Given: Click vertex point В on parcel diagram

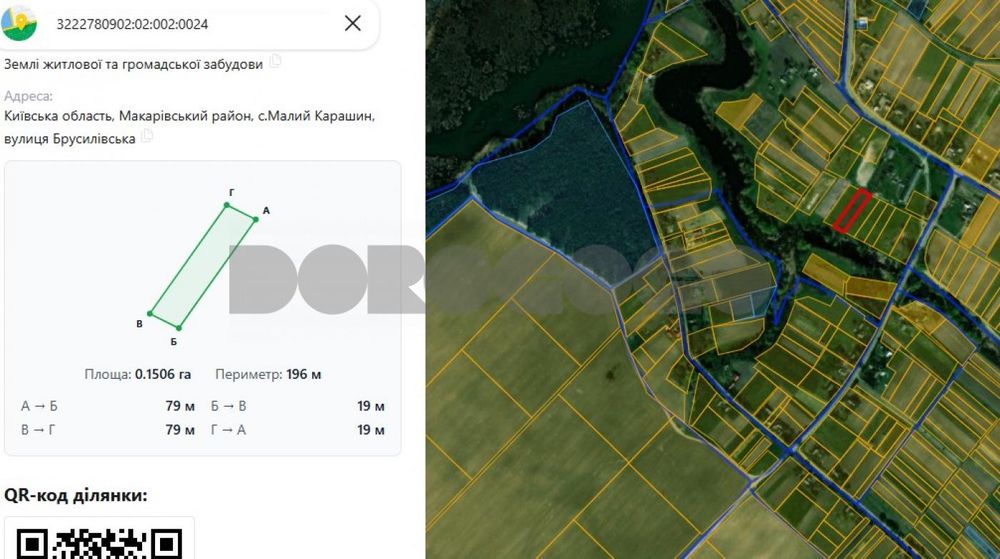Looking at the screenshot, I should (x=150, y=314).
